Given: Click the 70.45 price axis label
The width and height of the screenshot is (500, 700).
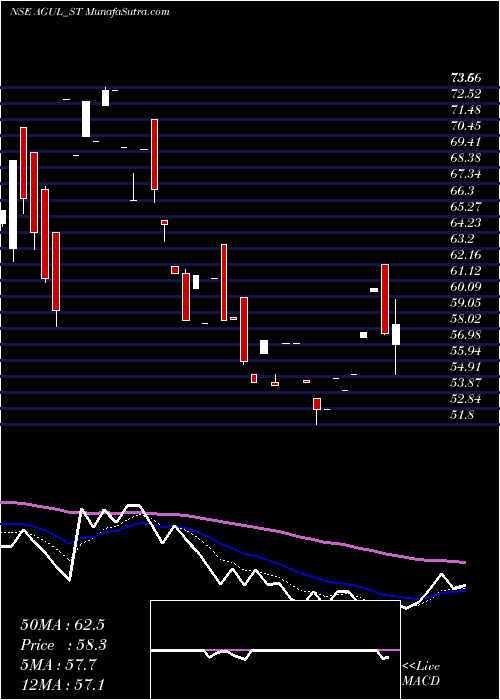Looking at the screenshot, I should click(466, 126).
